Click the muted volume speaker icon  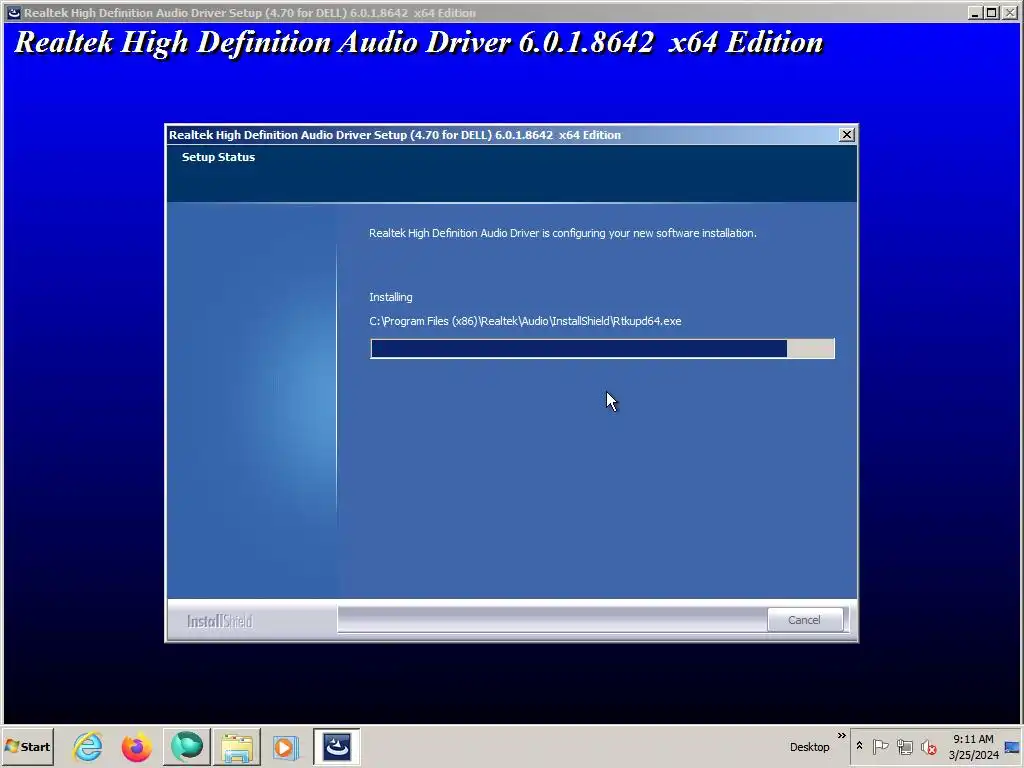point(928,746)
